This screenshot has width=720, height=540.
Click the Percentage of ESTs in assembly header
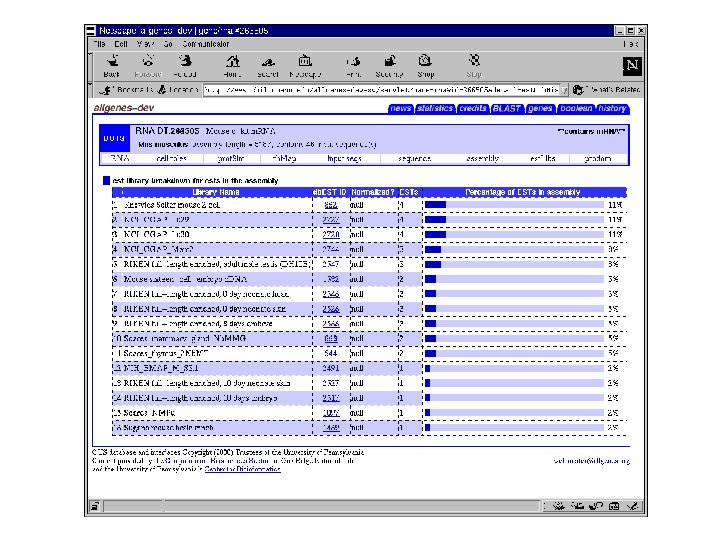[x=523, y=192]
